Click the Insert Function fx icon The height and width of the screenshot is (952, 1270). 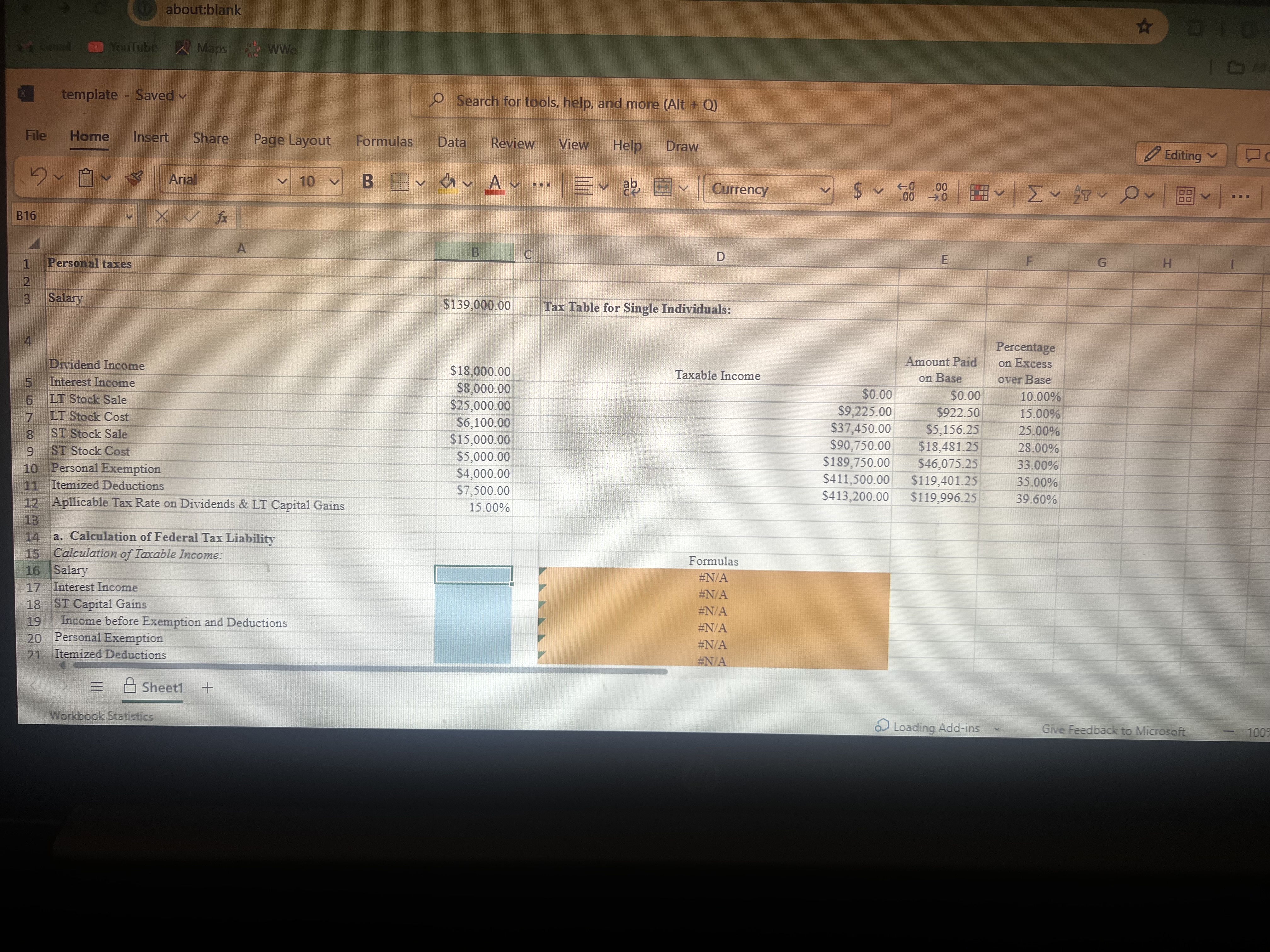pos(221,218)
